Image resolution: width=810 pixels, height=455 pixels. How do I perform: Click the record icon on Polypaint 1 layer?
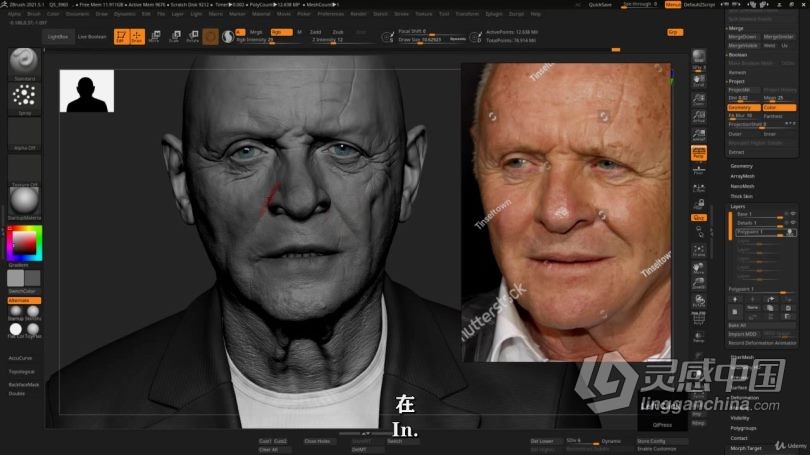790,232
